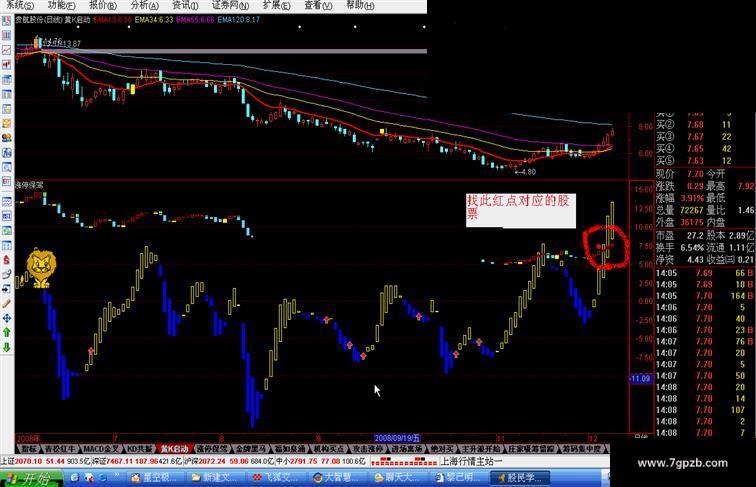Click the yellow lion mascot icon
Screen dimensions: 756x487
tap(41, 268)
